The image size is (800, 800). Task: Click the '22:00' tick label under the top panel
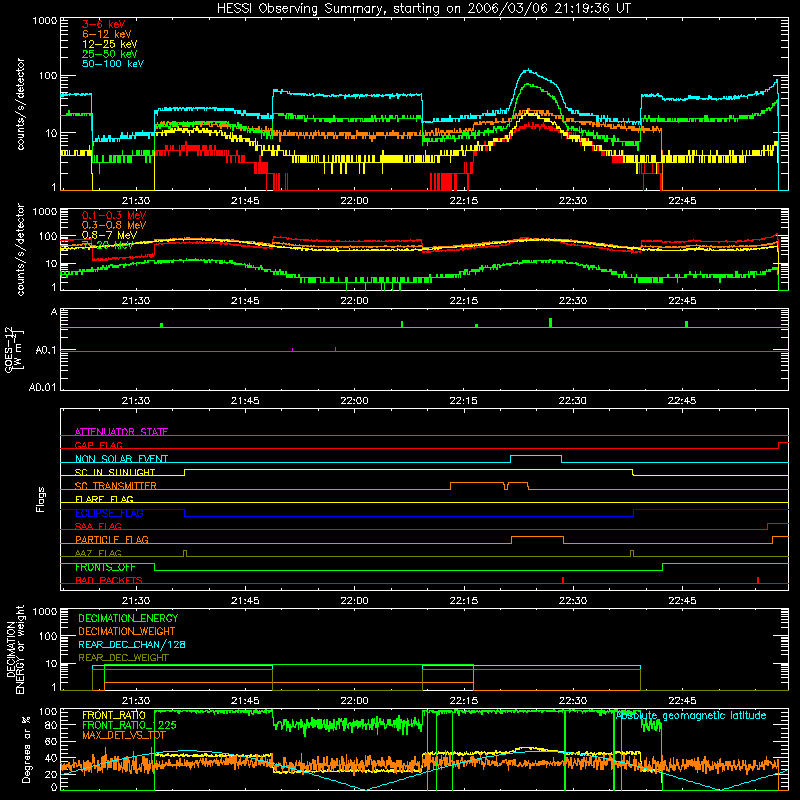354,201
